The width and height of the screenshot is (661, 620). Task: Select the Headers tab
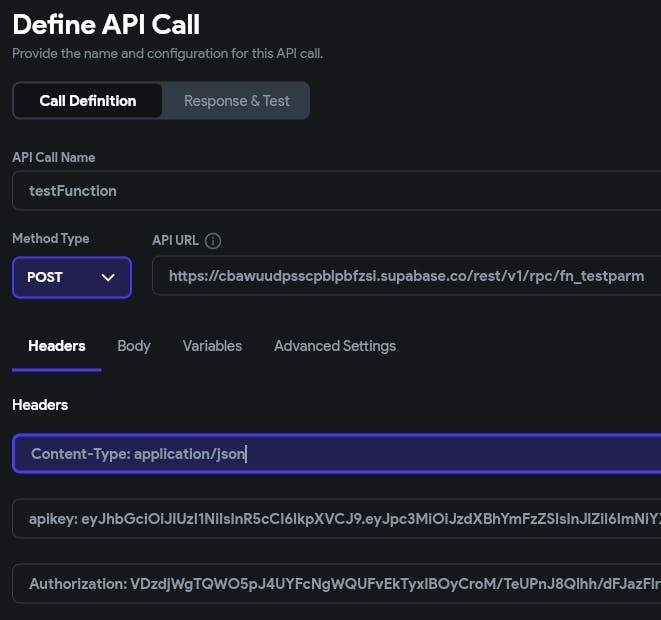(x=57, y=346)
